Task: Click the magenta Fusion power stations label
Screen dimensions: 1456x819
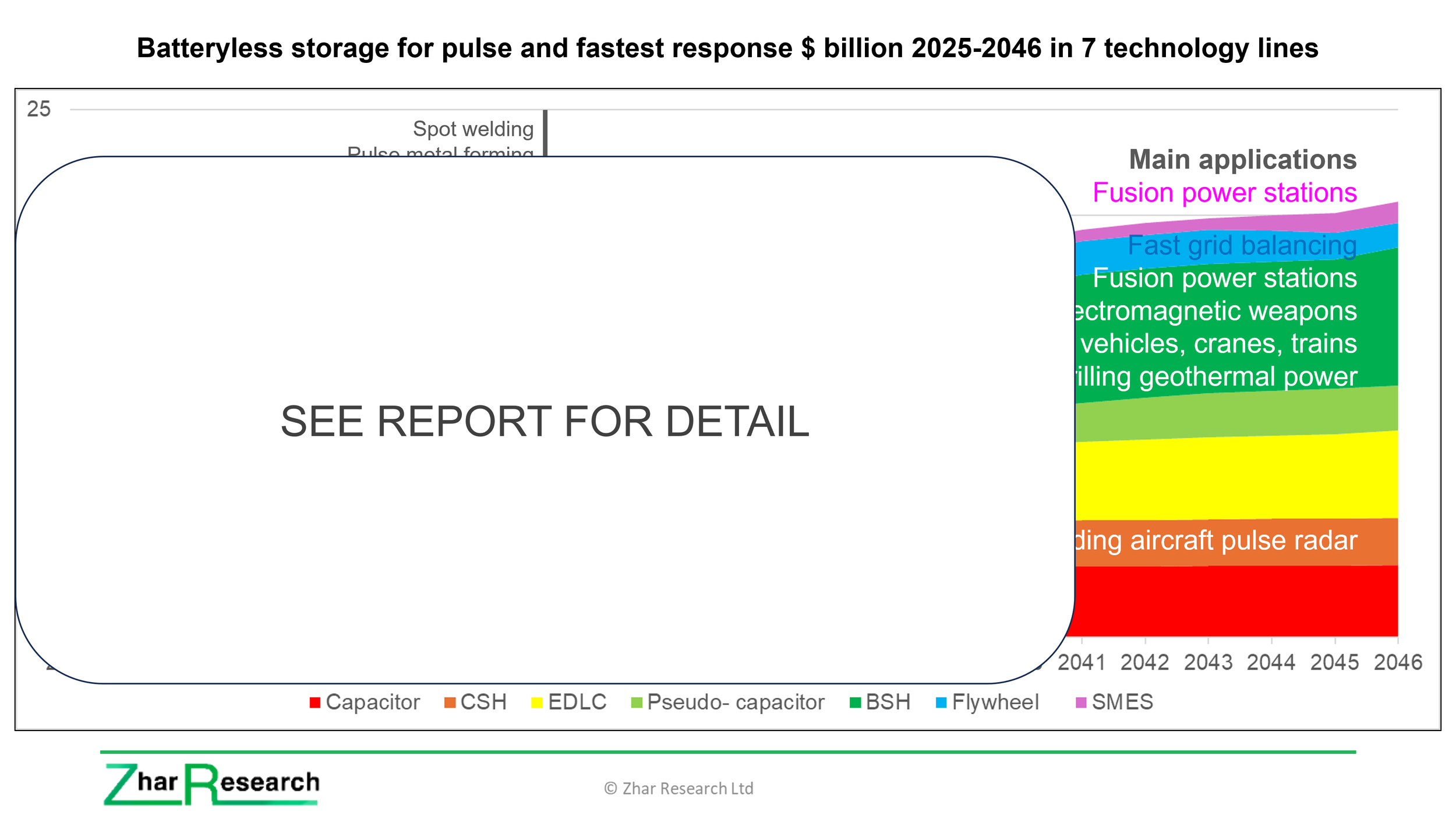Action: (1224, 193)
